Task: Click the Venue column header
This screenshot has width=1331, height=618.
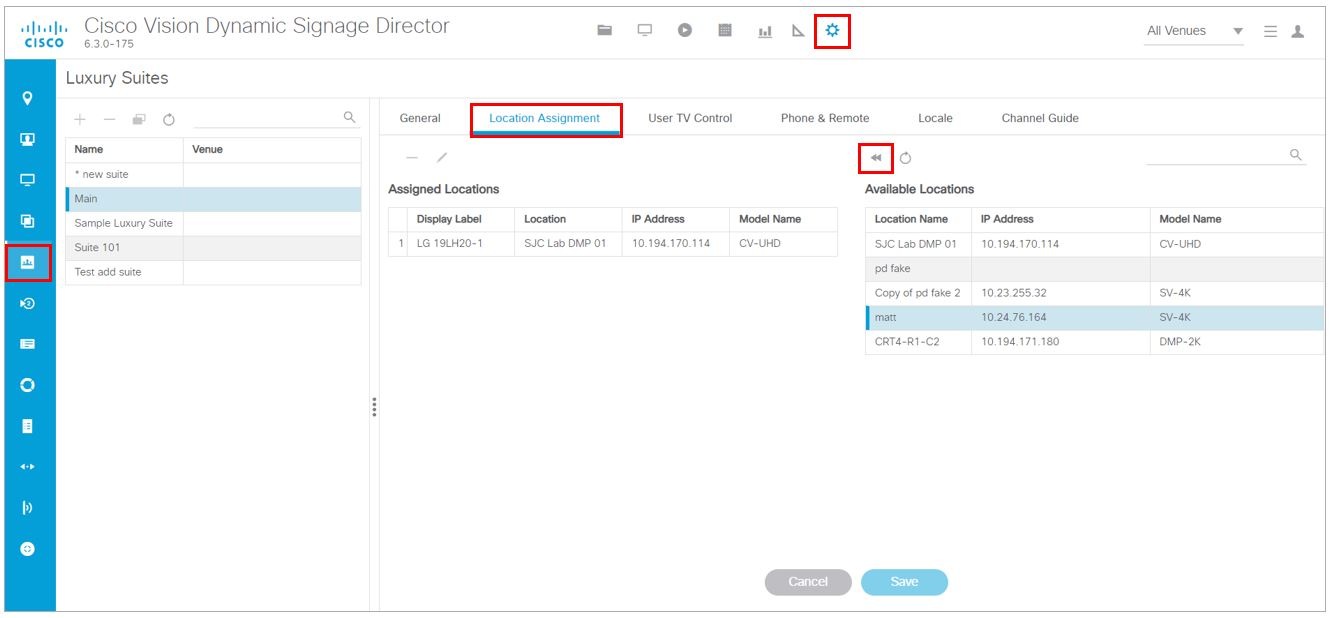Action: [x=272, y=150]
